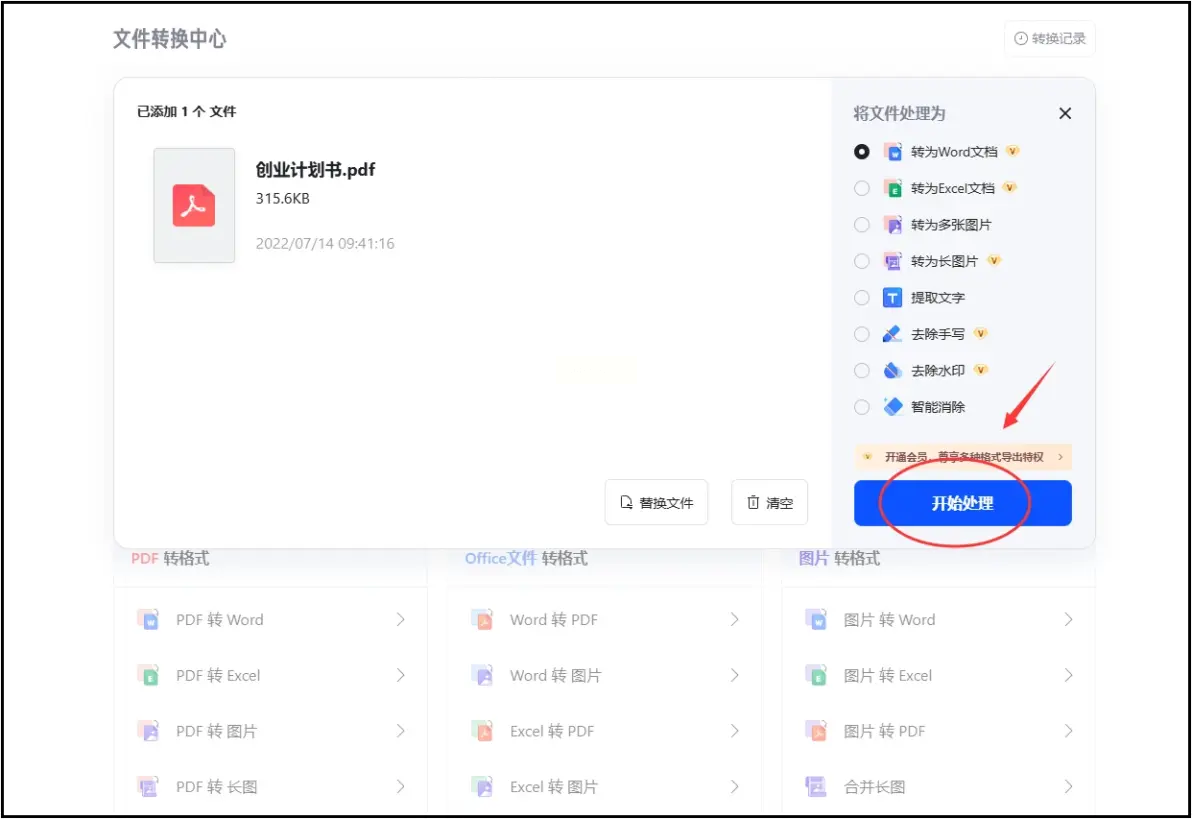1192x819 pixels.
Task: Expand the Word 转 PDF chevron
Action: coord(734,620)
